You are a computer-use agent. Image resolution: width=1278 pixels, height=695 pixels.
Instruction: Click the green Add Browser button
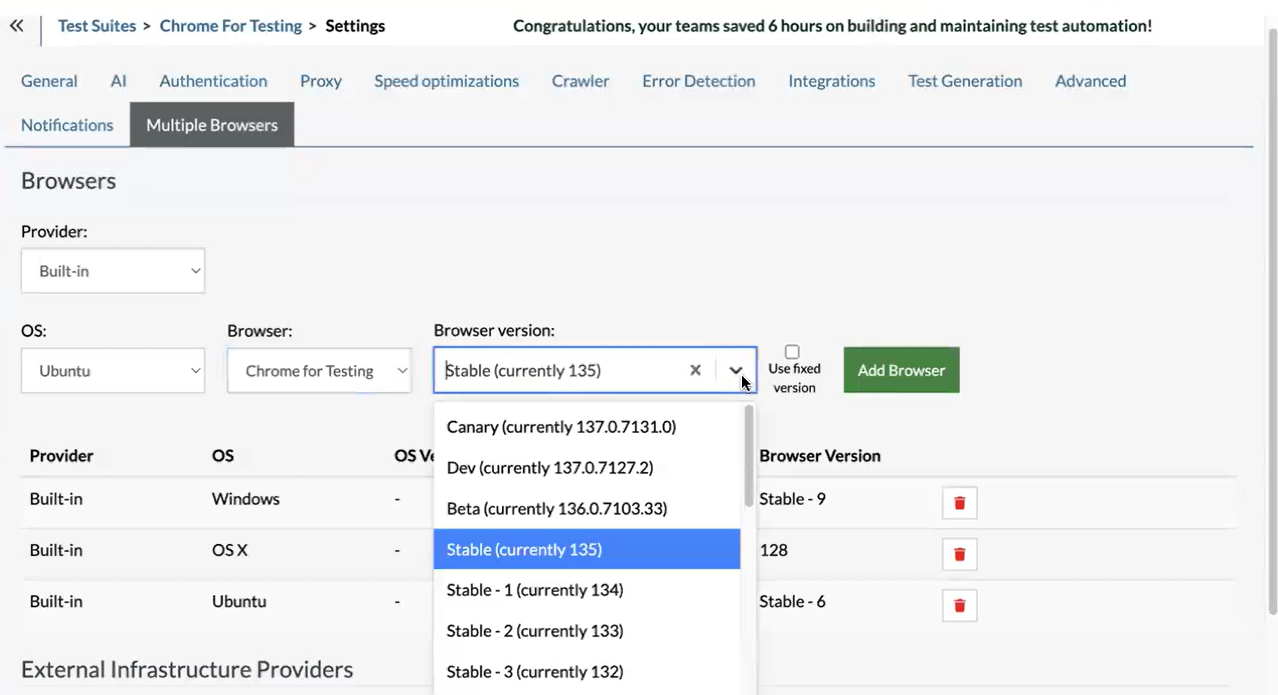point(900,370)
